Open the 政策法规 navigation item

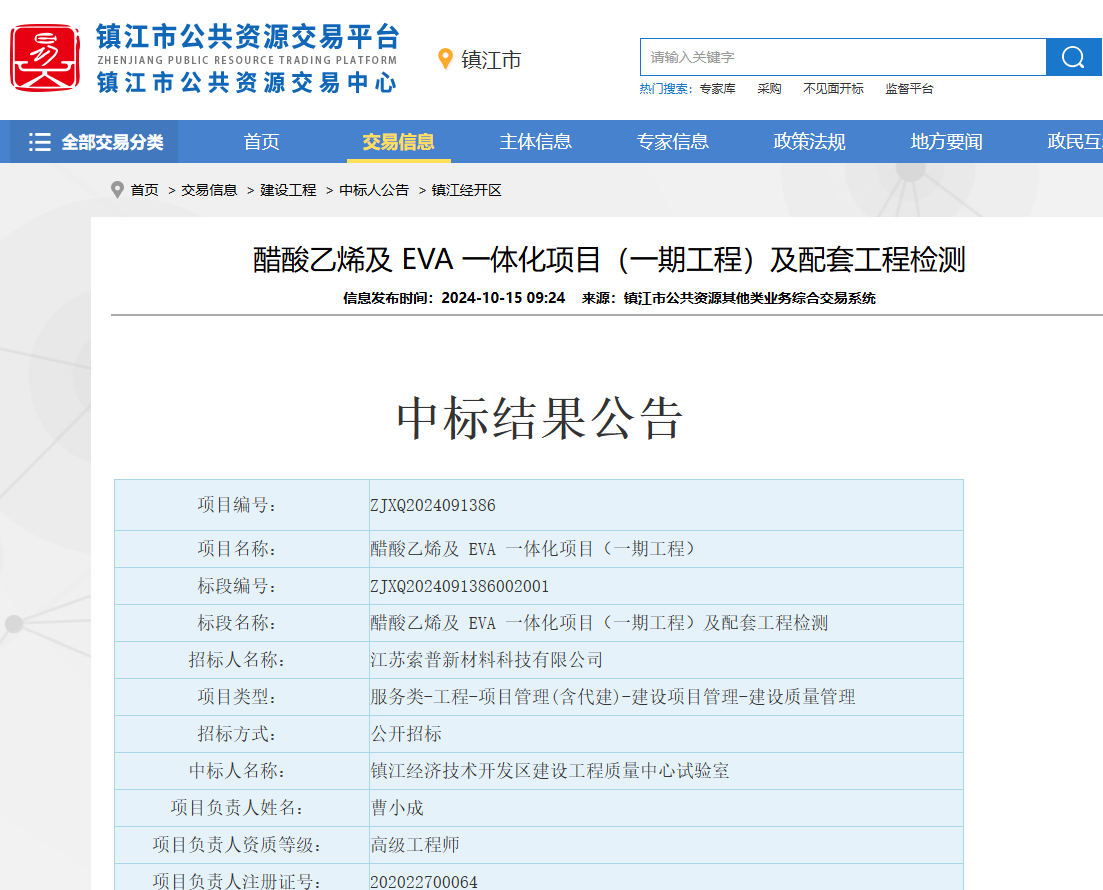coord(809,142)
